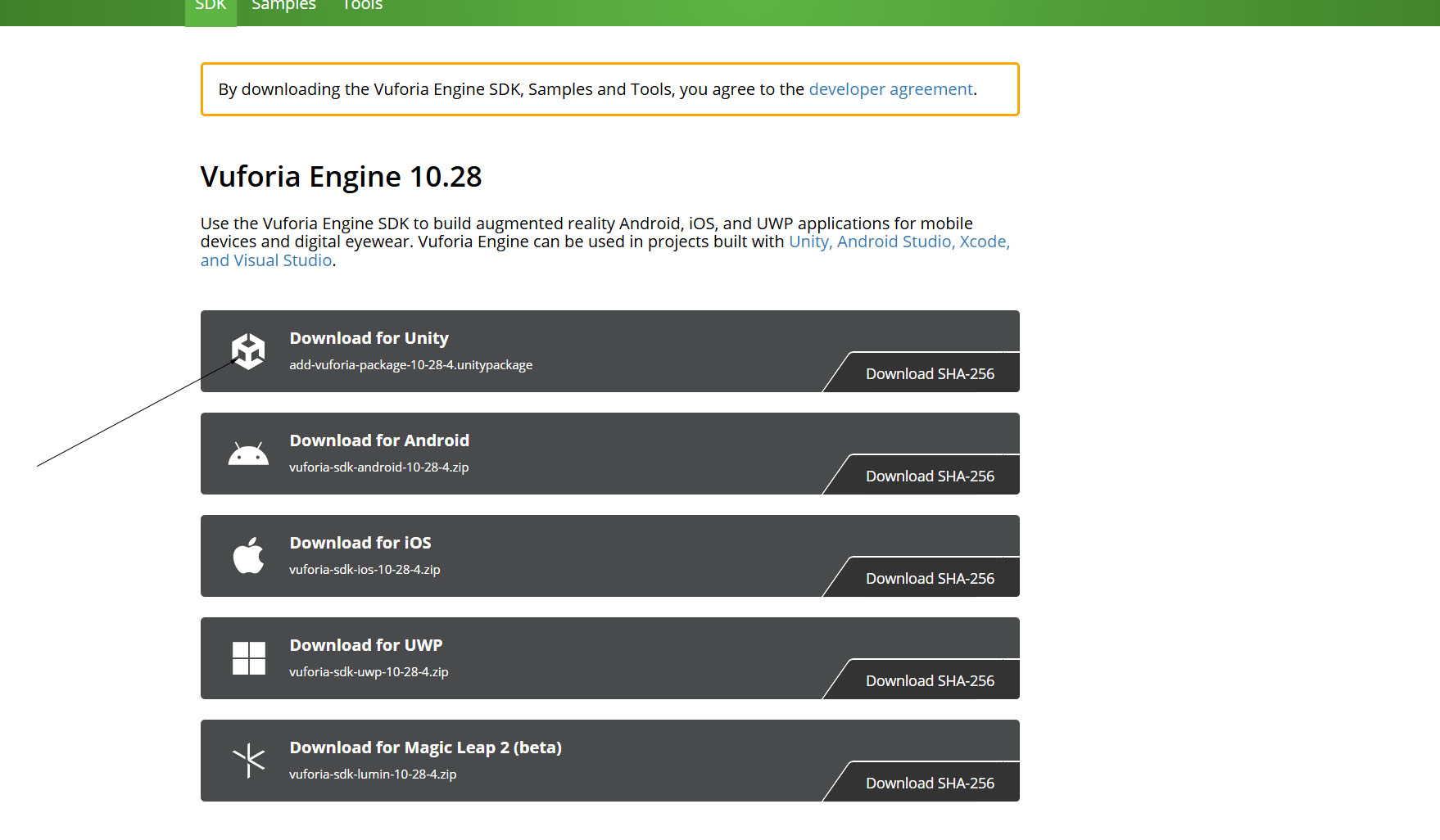
Task: Click the Download for UWP heading
Action: 366,645
